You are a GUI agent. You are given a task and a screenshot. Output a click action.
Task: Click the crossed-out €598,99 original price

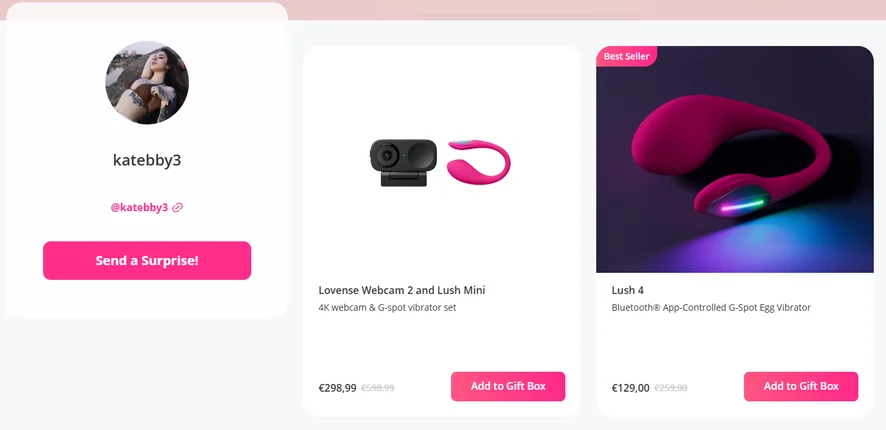click(377, 388)
